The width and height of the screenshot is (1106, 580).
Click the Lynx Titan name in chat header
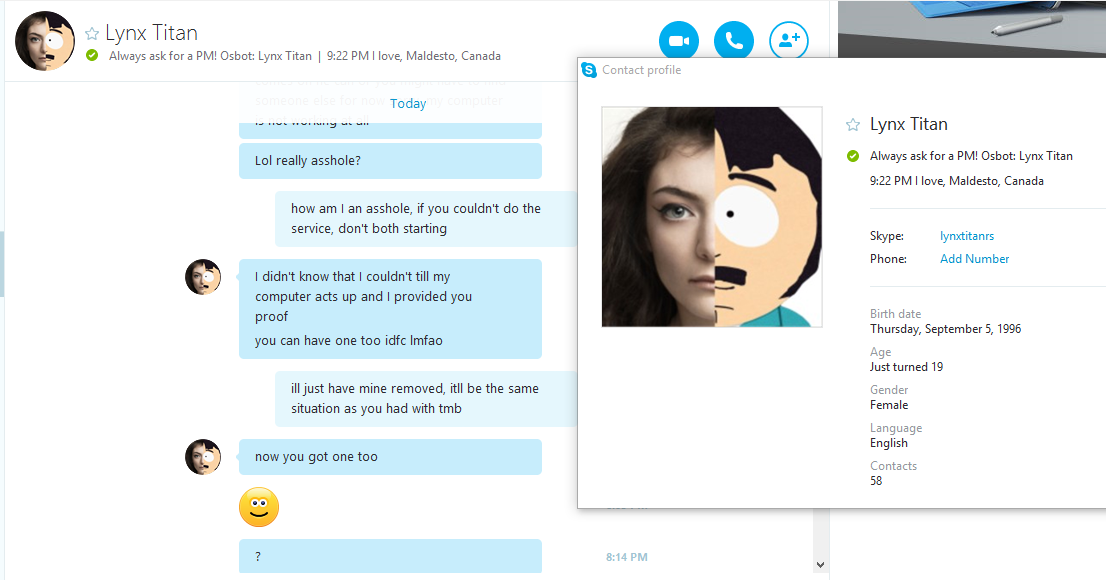click(151, 33)
